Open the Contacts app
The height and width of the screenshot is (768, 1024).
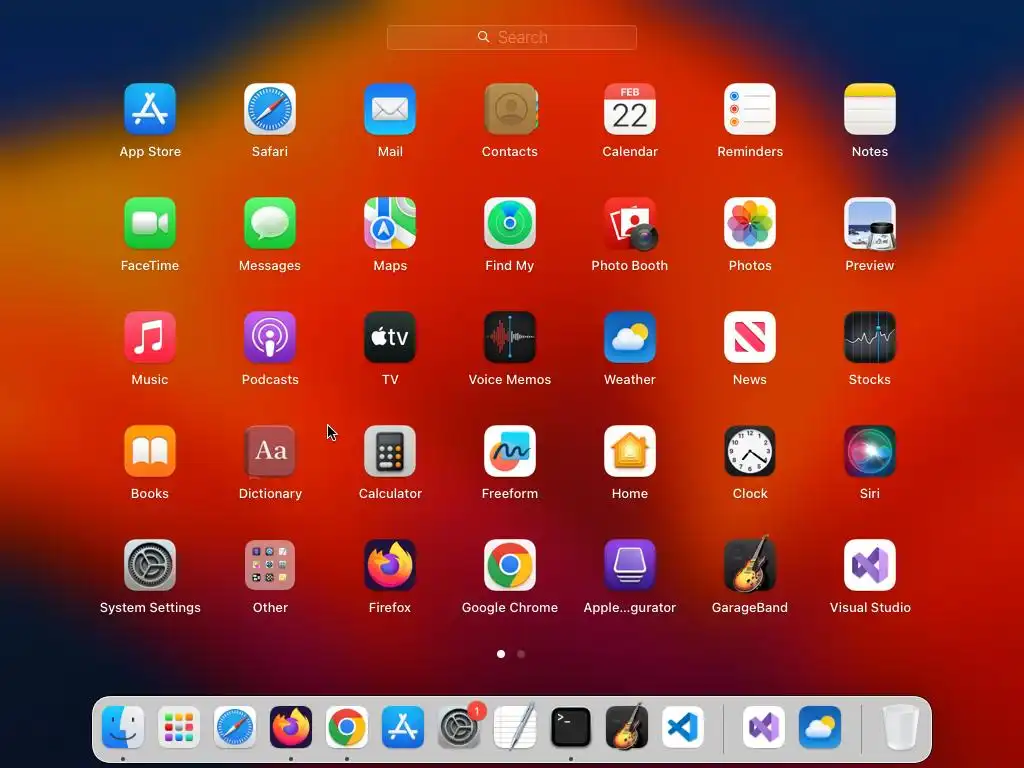pos(510,109)
